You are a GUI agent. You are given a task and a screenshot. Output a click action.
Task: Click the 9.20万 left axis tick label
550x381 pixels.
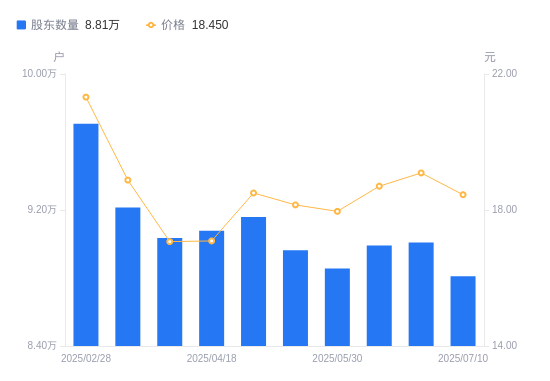click(x=42, y=209)
